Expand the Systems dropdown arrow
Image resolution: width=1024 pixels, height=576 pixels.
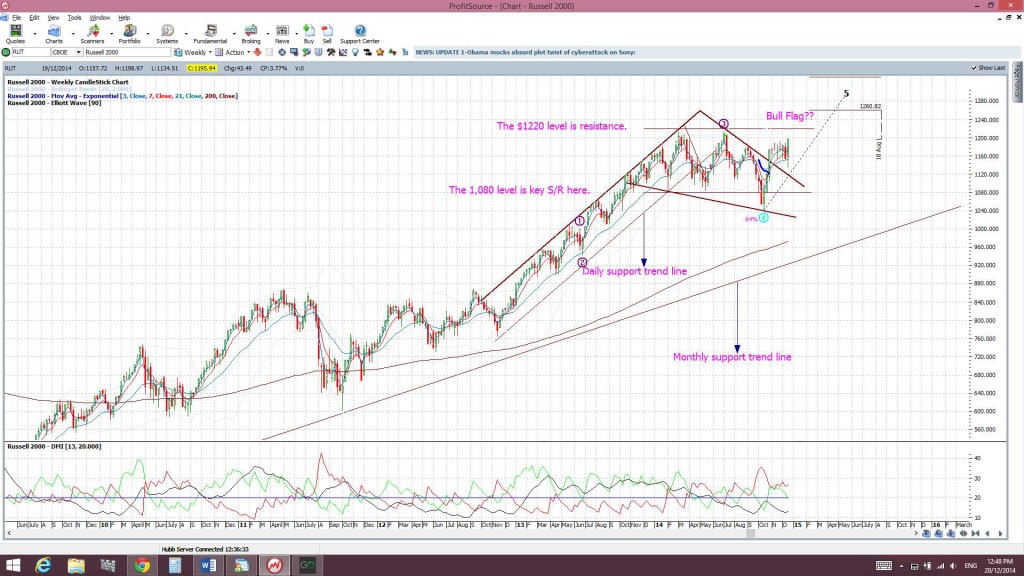(x=186, y=33)
